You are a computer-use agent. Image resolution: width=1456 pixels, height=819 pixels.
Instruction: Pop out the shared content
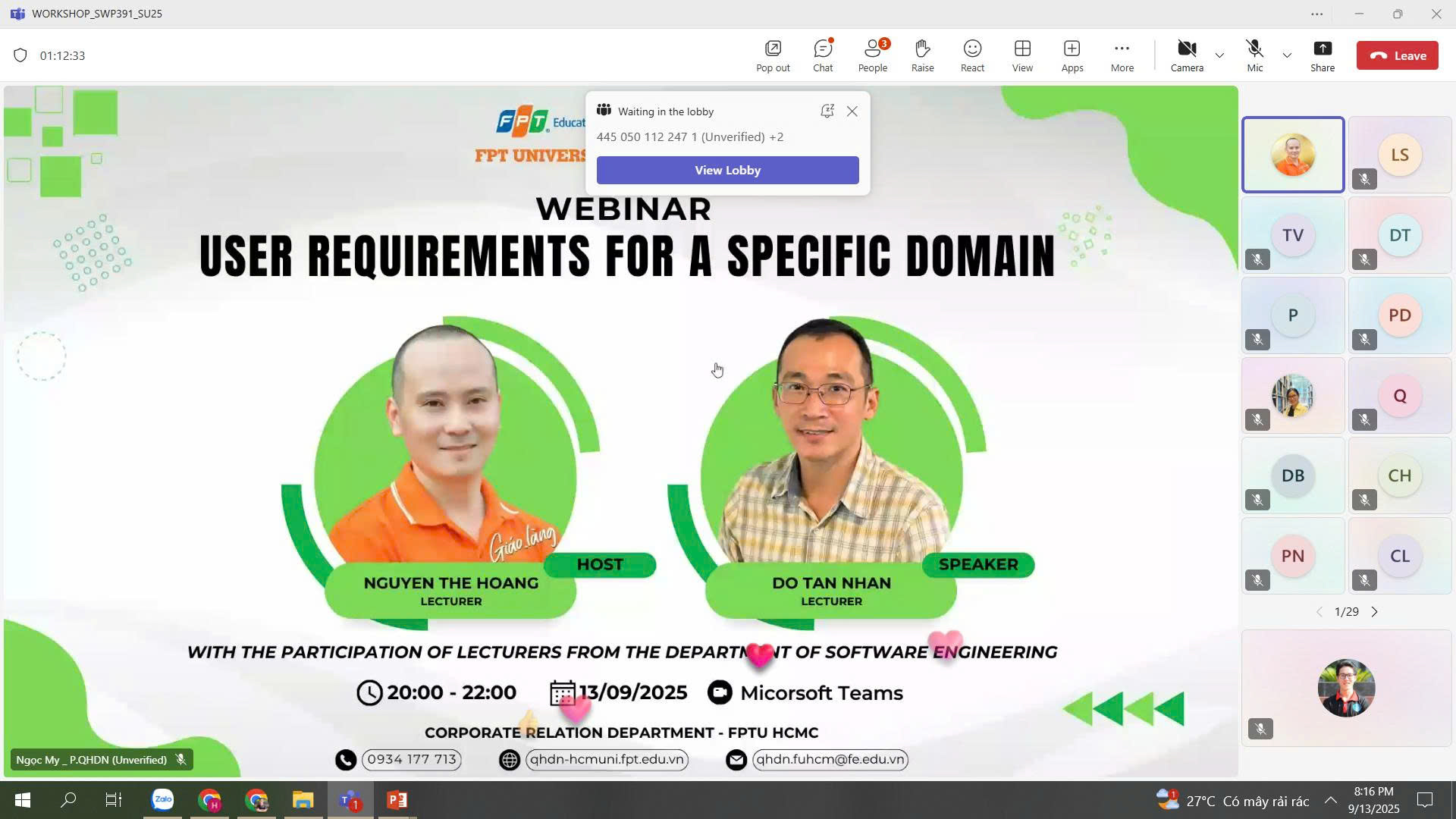773,55
